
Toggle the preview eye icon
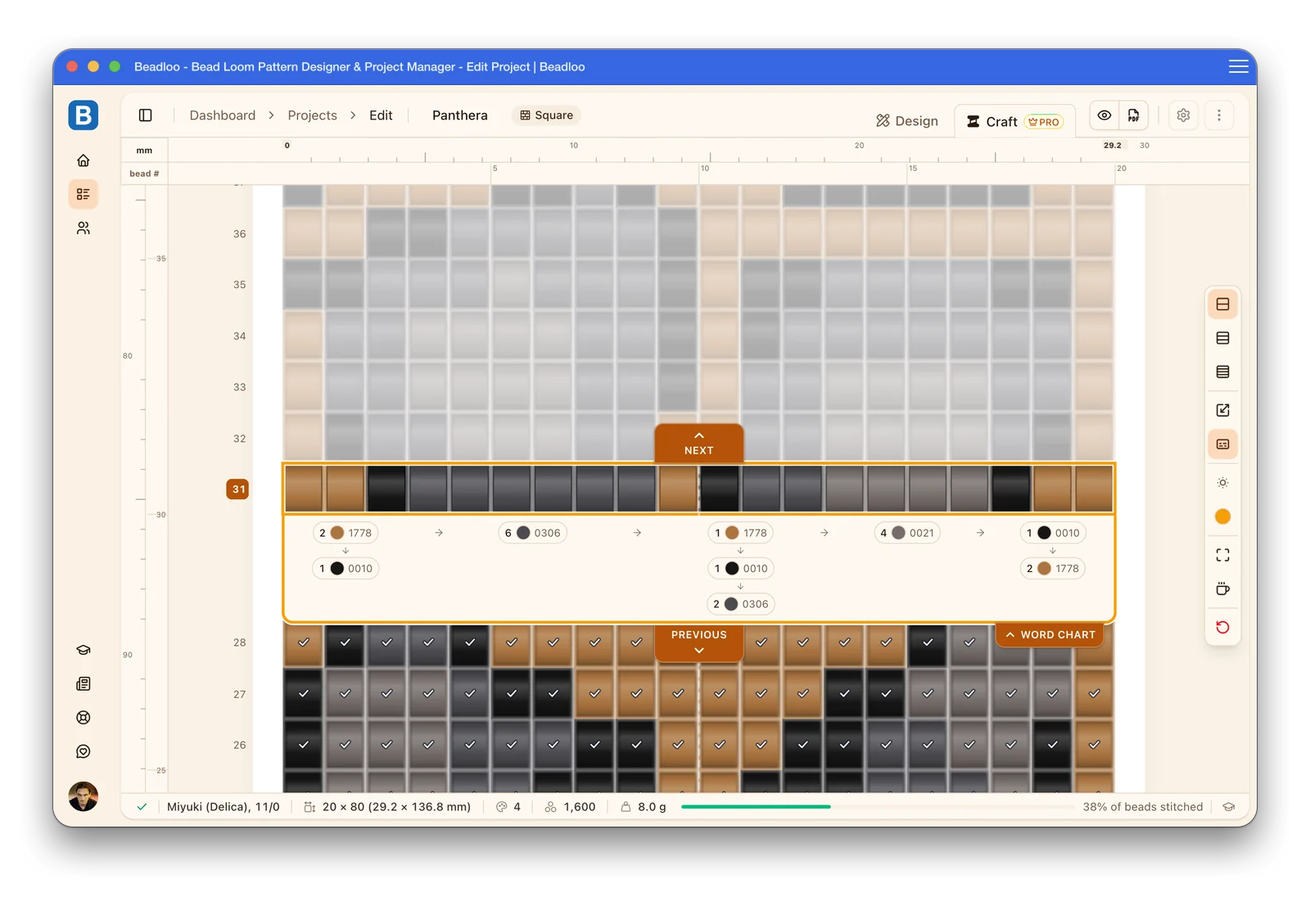(1104, 115)
